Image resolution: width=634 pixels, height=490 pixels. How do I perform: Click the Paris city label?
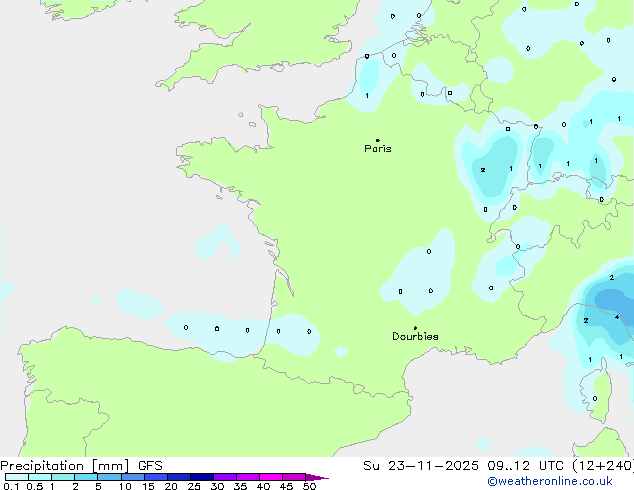pos(378,148)
